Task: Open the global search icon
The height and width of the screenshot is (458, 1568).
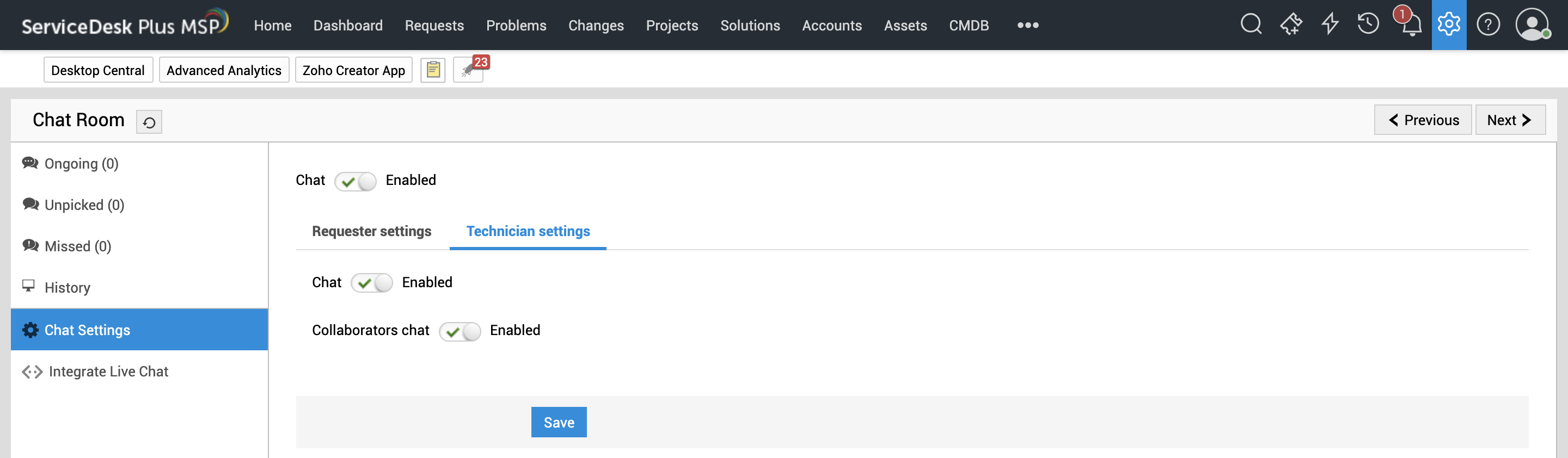Action: tap(1250, 25)
